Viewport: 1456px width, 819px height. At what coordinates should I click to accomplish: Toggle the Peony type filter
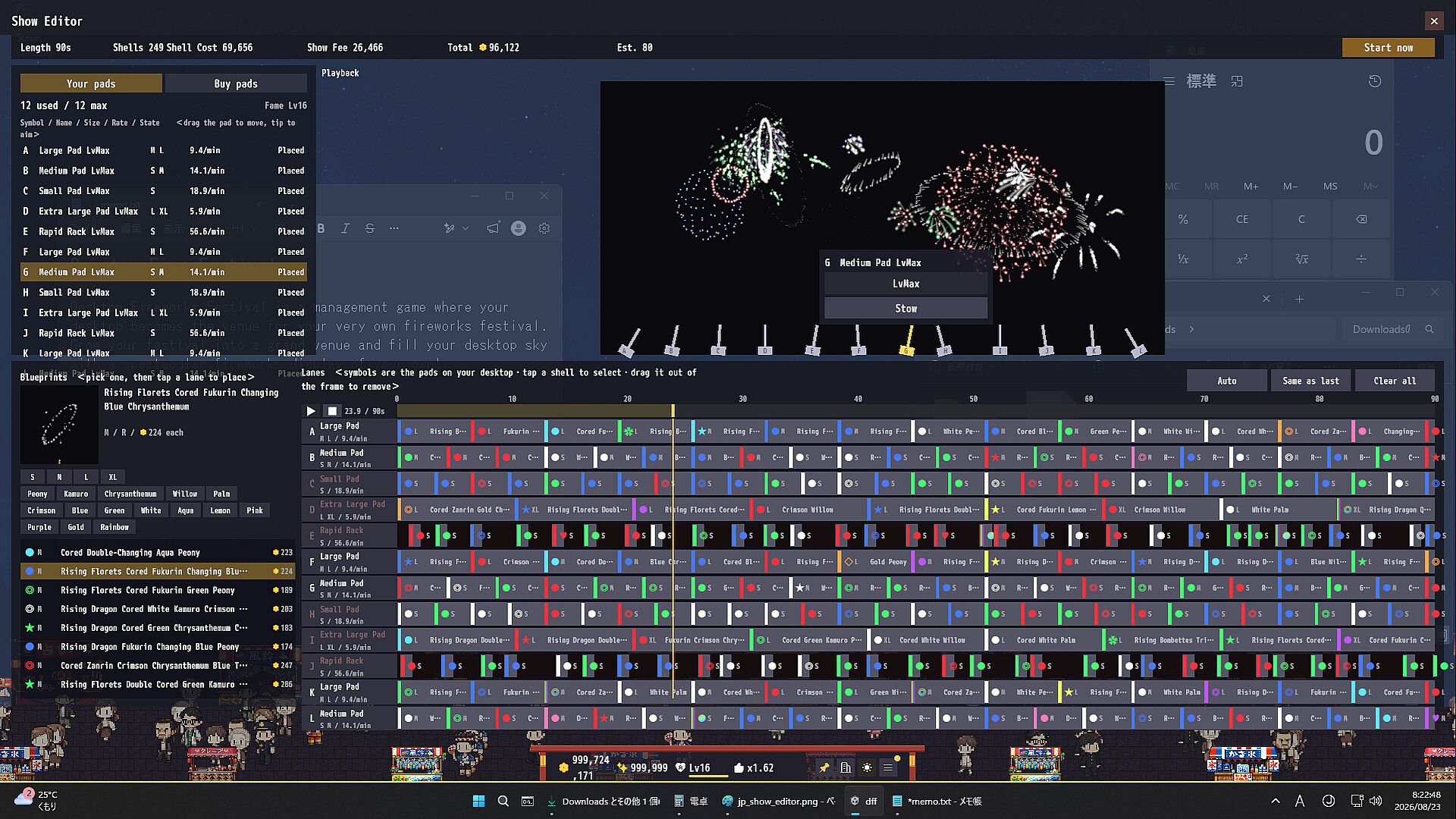(37, 494)
